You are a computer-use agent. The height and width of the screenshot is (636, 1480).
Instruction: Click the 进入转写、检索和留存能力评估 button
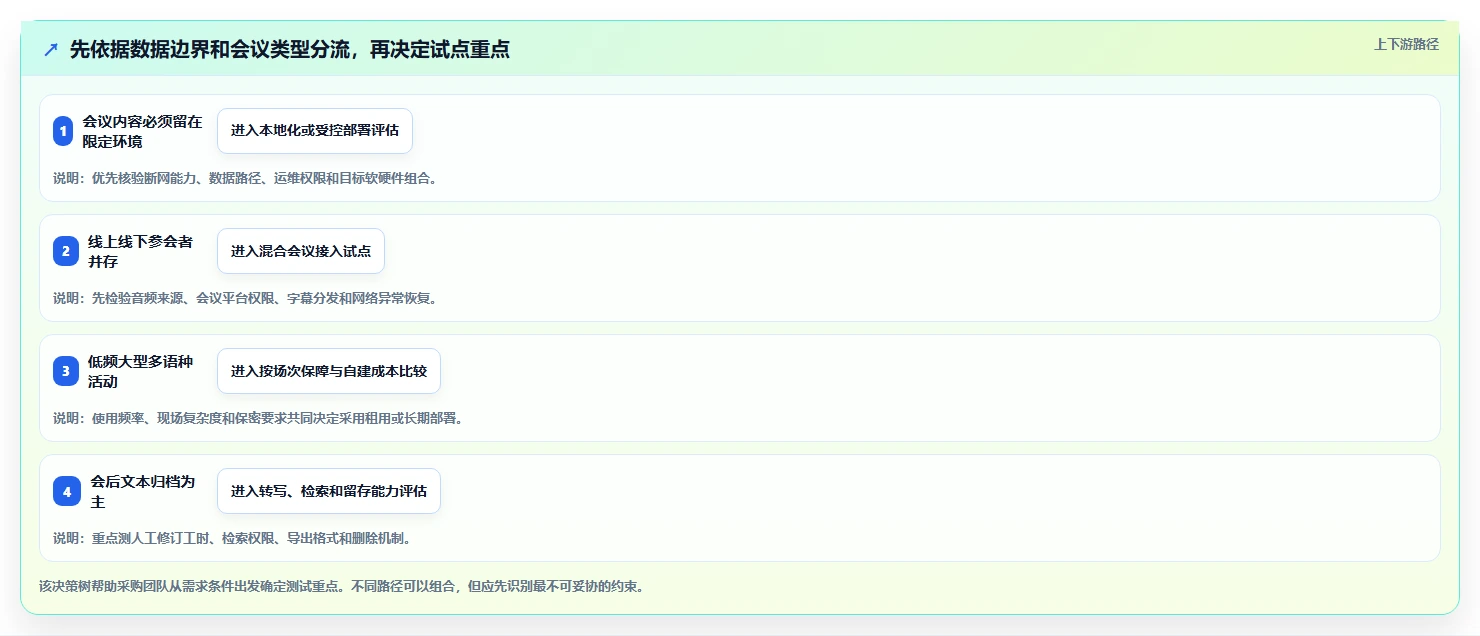pyautogui.click(x=329, y=491)
